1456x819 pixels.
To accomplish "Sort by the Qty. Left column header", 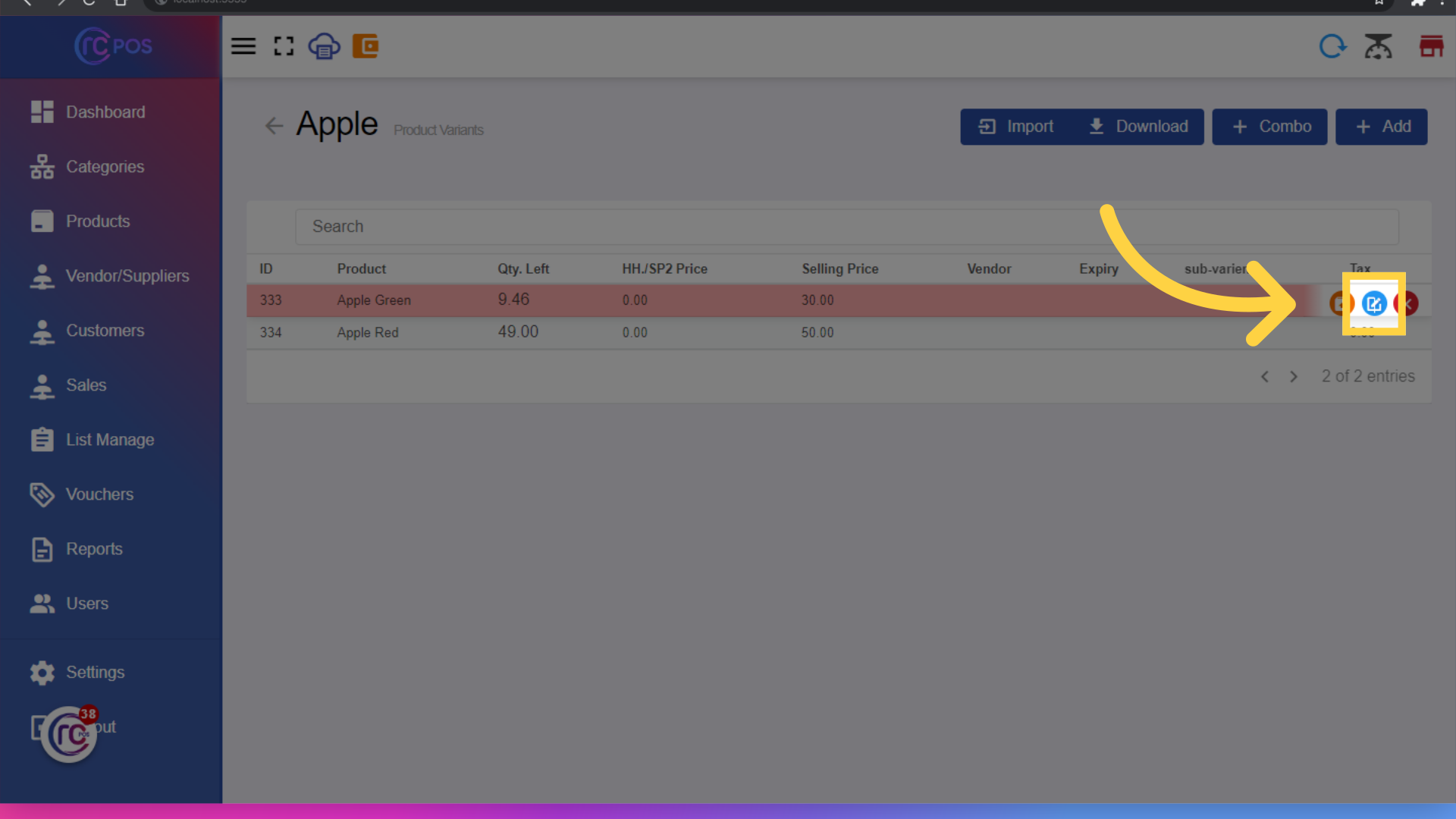I will pyautogui.click(x=523, y=269).
